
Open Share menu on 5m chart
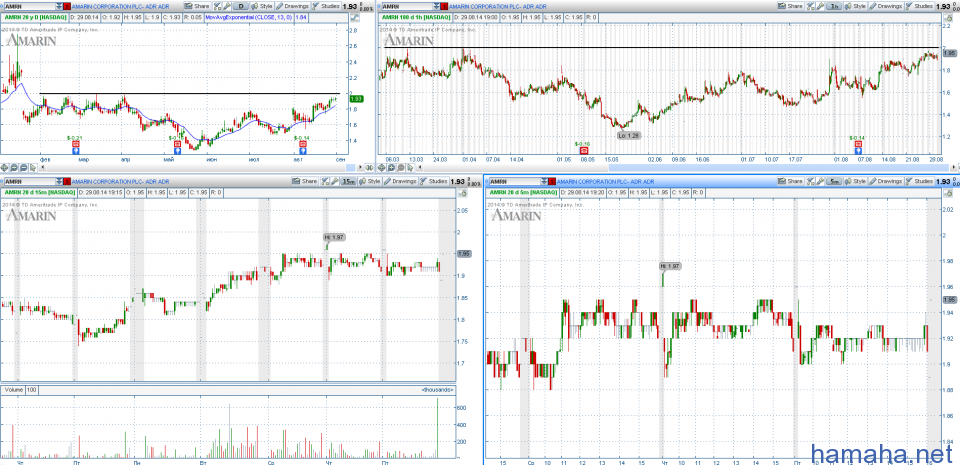pyautogui.click(x=790, y=181)
